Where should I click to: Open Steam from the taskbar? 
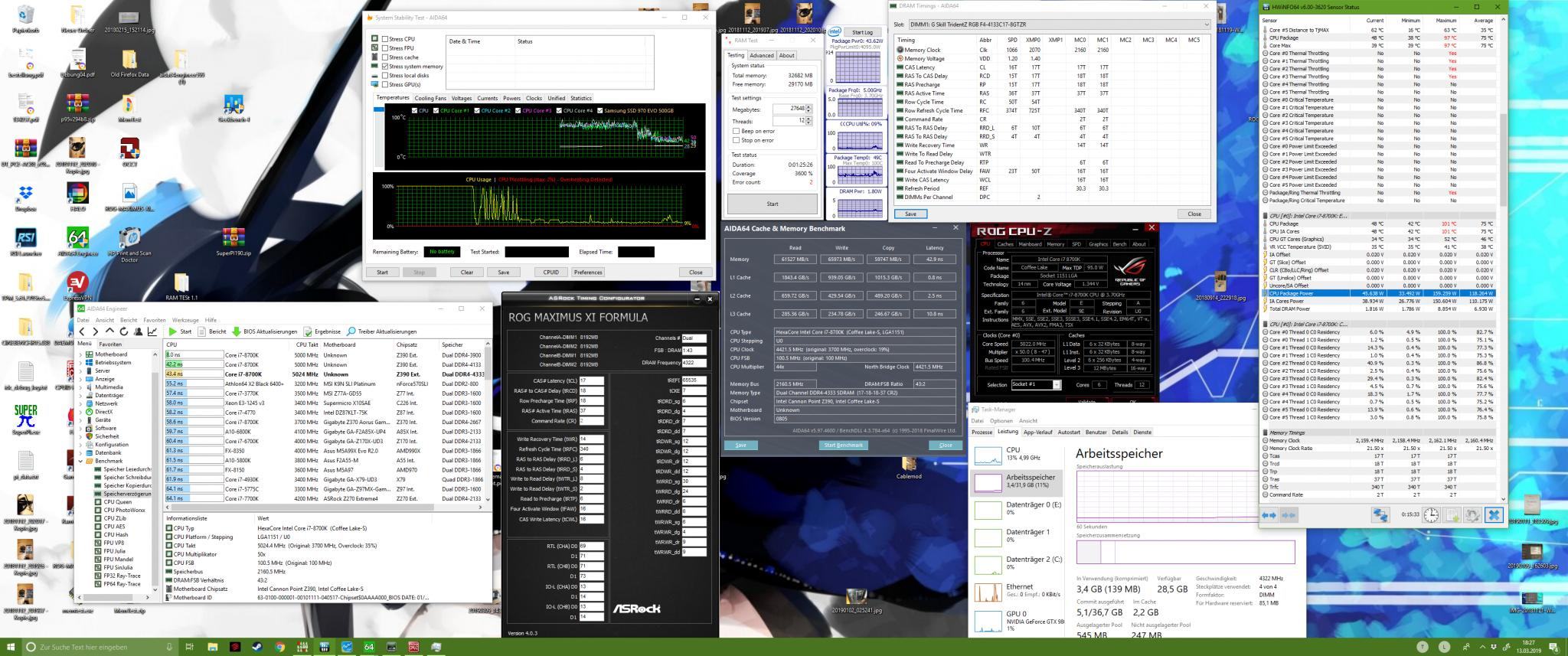coord(257,647)
